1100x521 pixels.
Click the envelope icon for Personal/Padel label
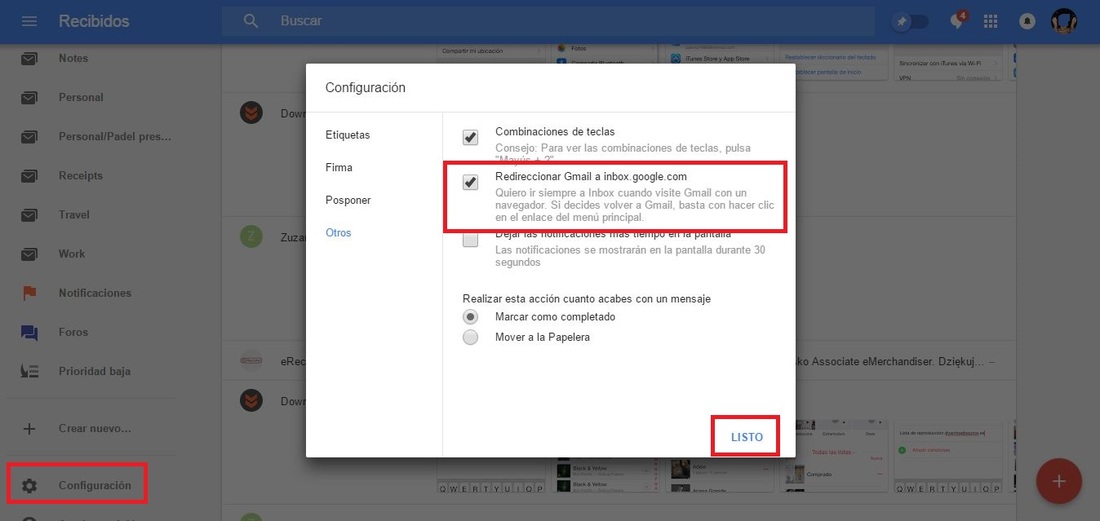click(x=29, y=137)
